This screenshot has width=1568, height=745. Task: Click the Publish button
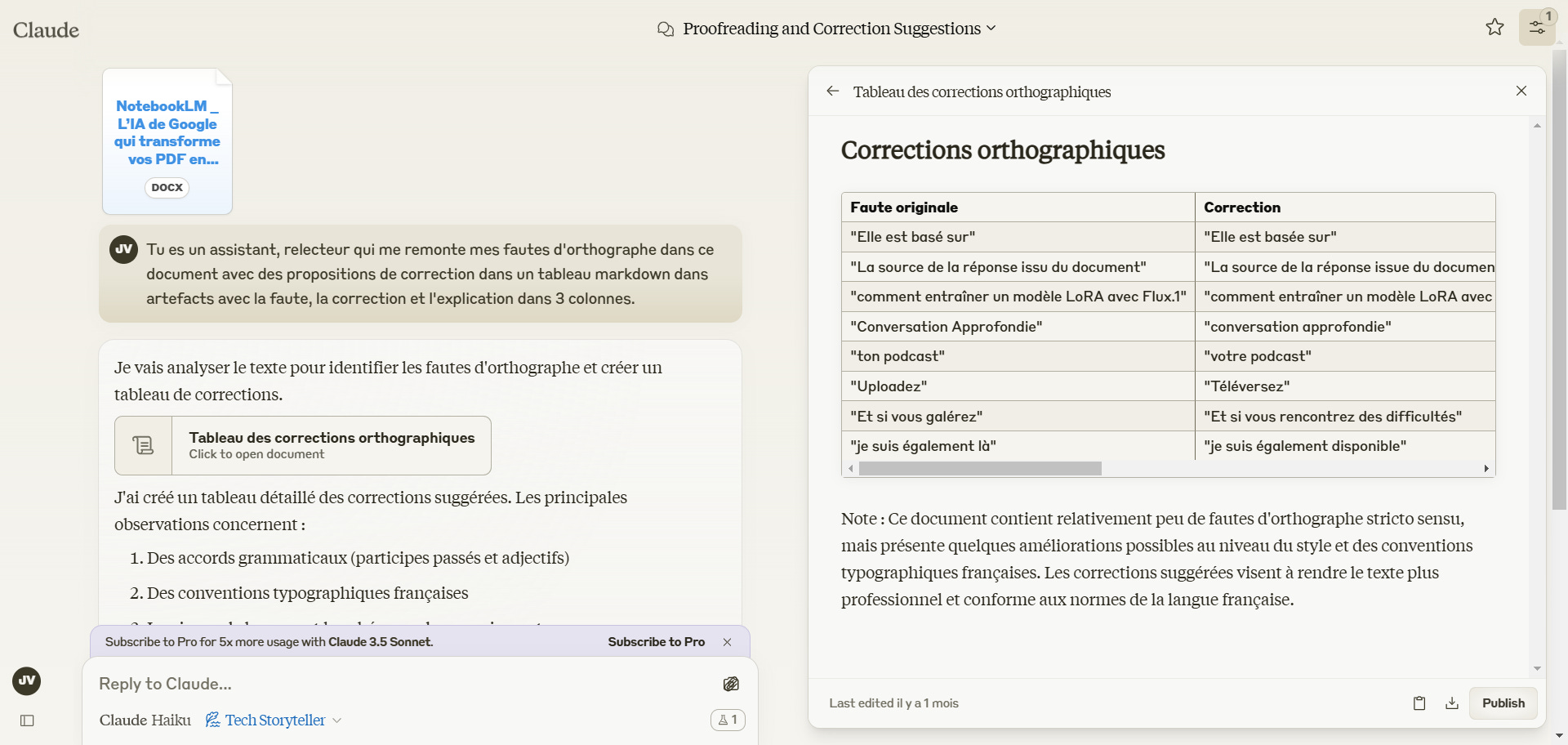pyautogui.click(x=1503, y=703)
